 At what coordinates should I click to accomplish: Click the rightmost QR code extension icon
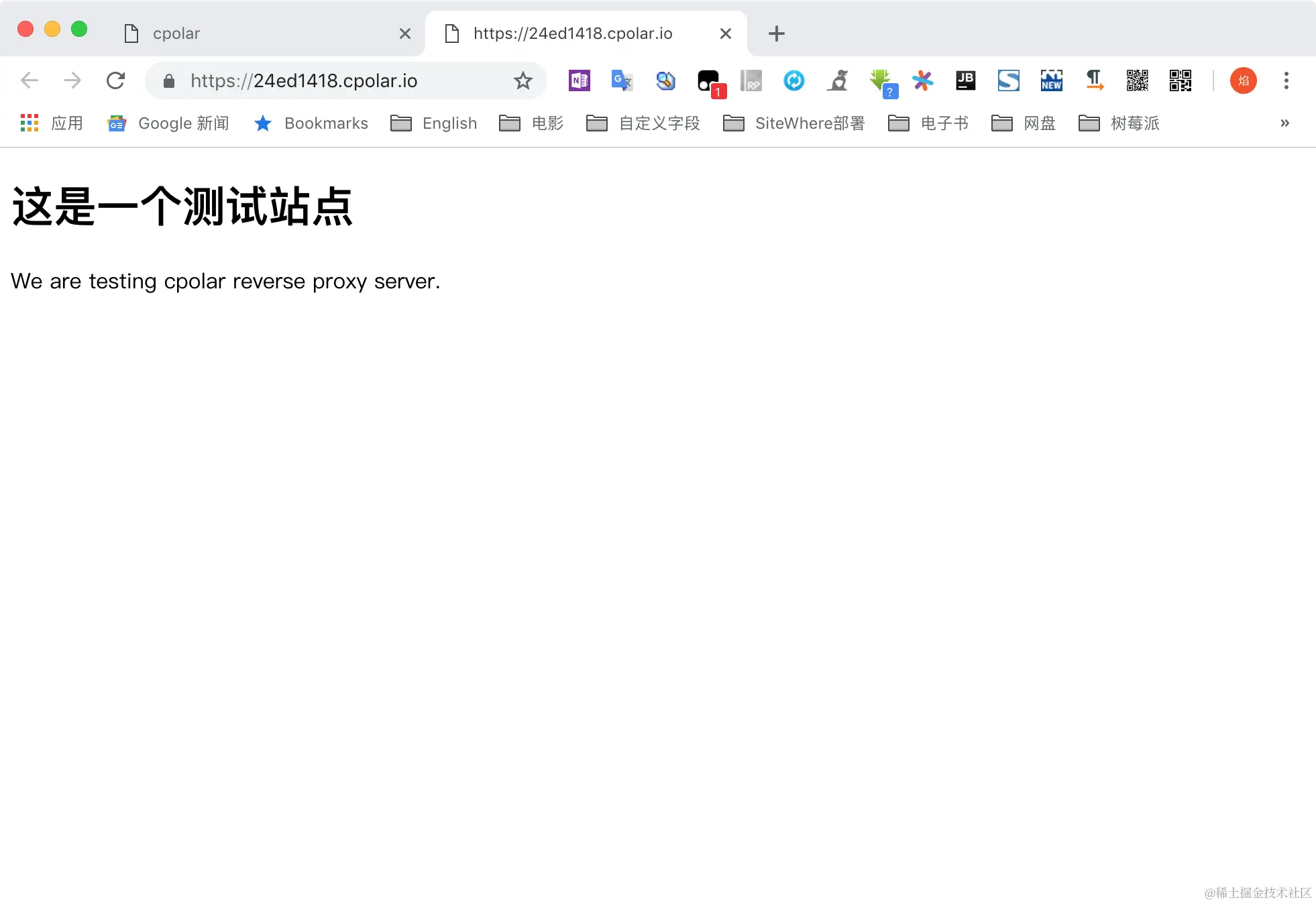pos(1180,81)
